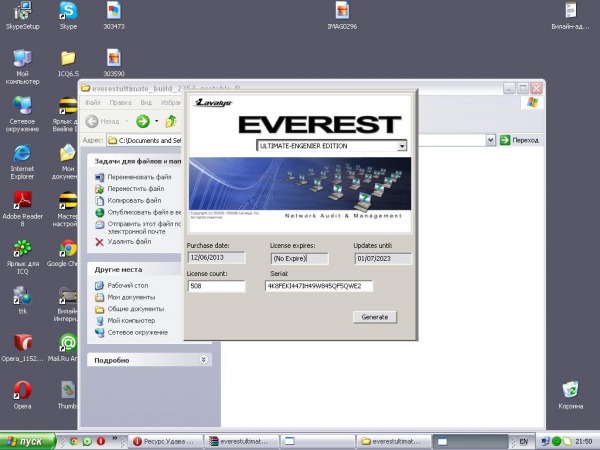Launch Internet Explorer from desktop

pyautogui.click(x=22, y=161)
